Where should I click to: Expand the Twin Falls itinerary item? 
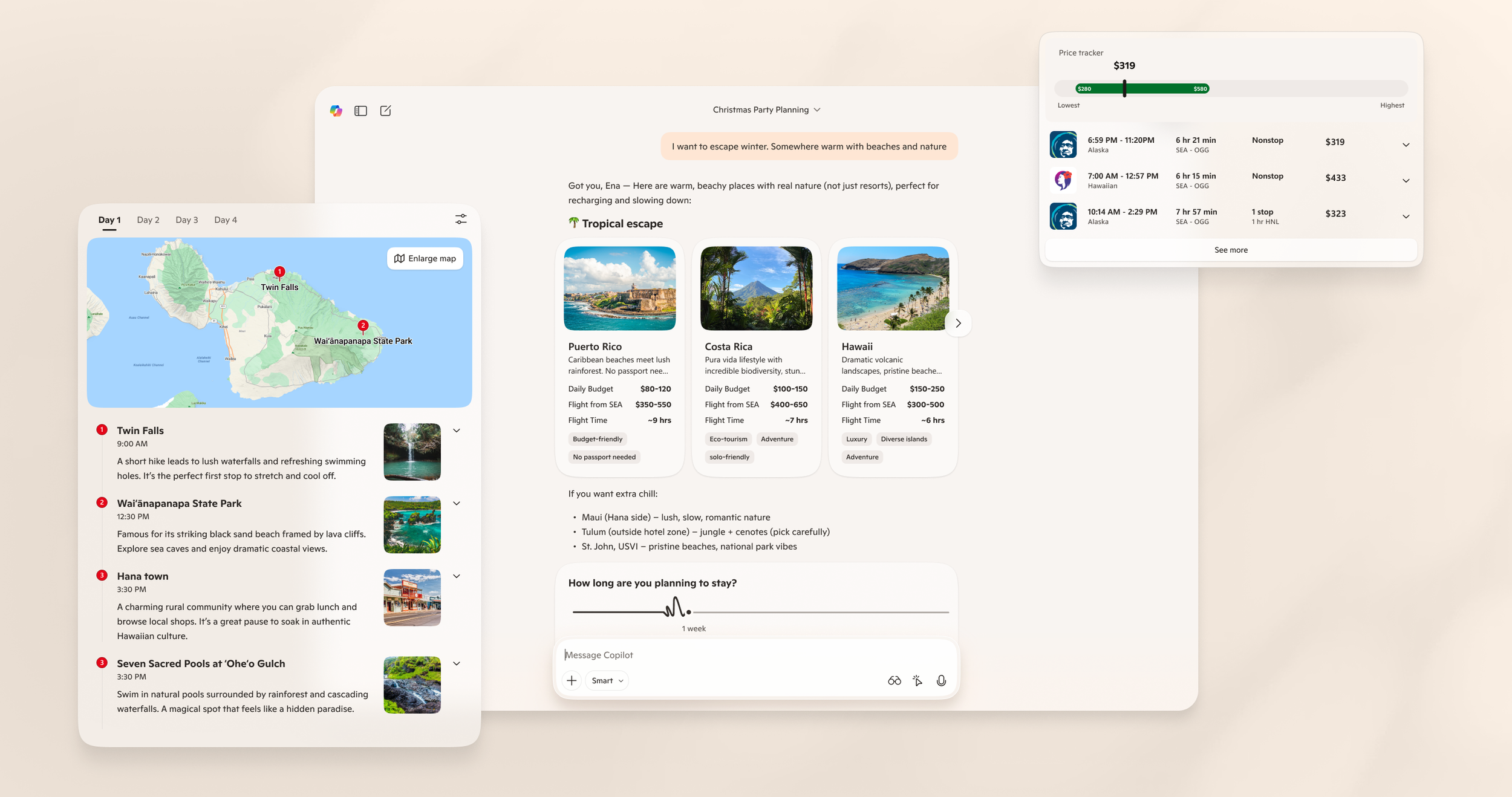tap(457, 431)
